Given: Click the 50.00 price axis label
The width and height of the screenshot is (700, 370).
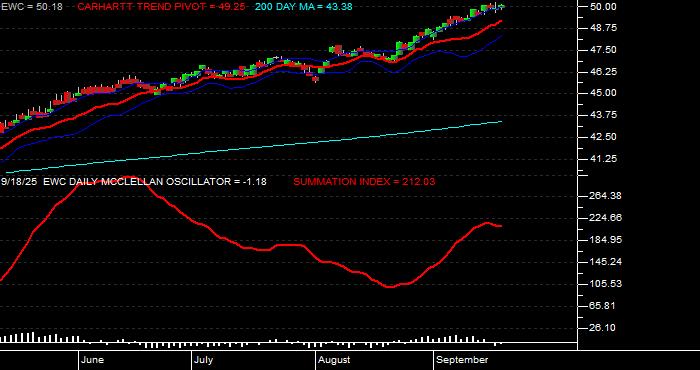Looking at the screenshot, I should (x=603, y=7).
